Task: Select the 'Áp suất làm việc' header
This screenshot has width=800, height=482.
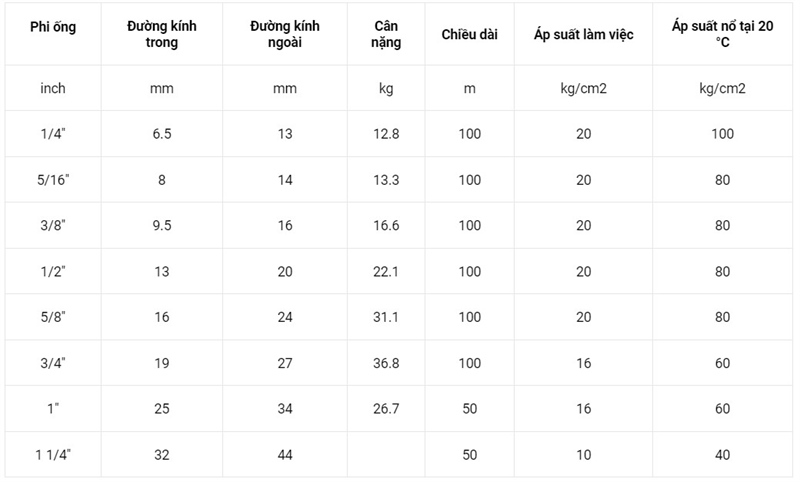Action: tap(584, 35)
